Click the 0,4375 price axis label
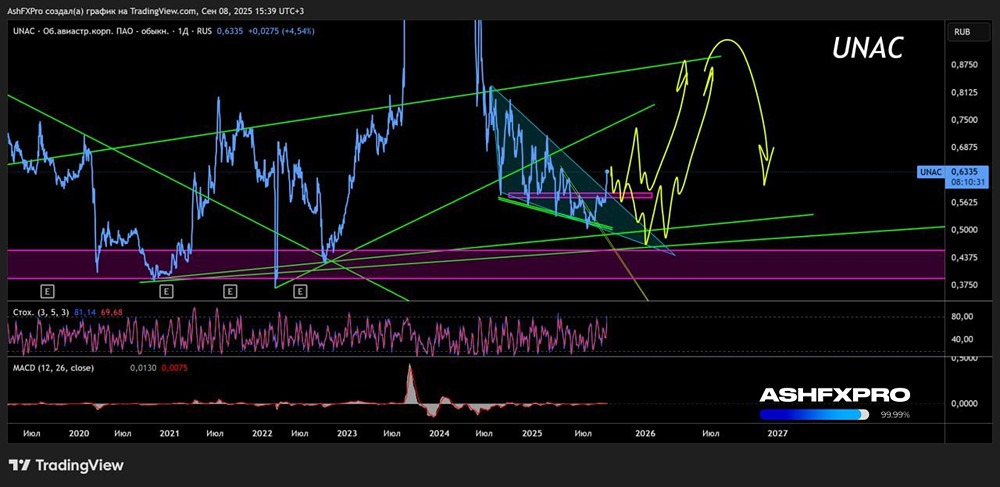The width and height of the screenshot is (1000, 487). click(x=963, y=258)
